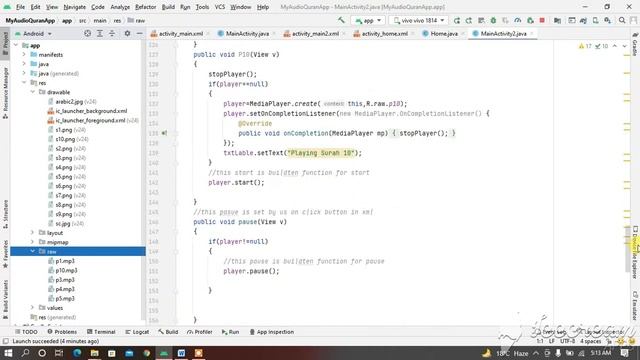
Task: Expand the layout folder
Action: coord(33,233)
